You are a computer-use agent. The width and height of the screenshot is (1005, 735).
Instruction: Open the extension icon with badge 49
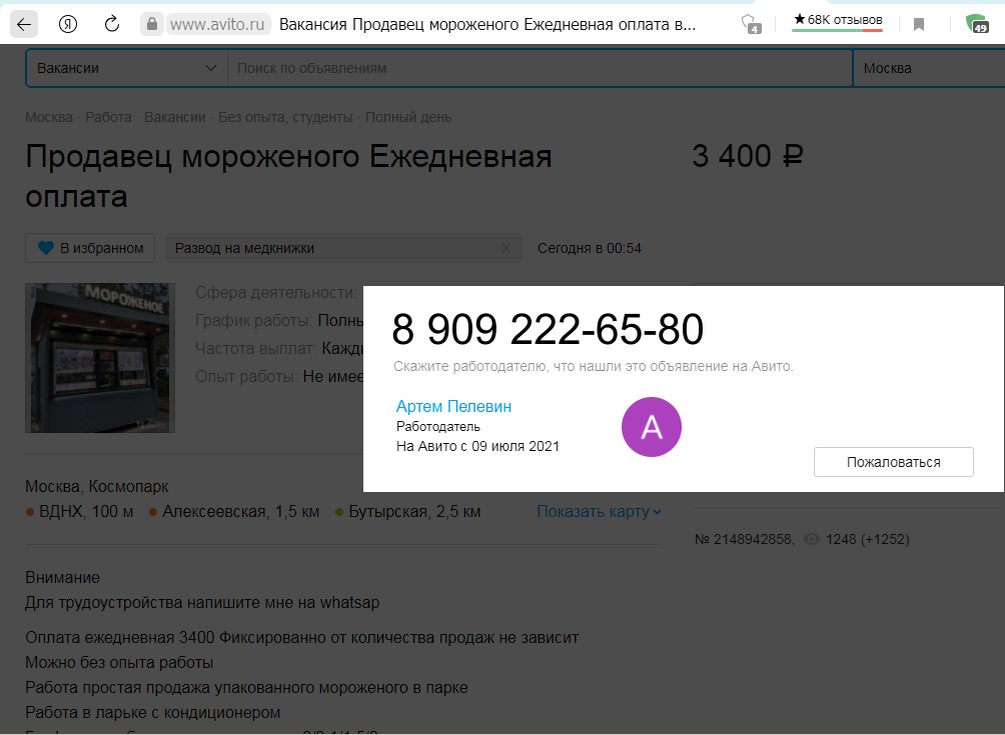pyautogui.click(x=977, y=24)
